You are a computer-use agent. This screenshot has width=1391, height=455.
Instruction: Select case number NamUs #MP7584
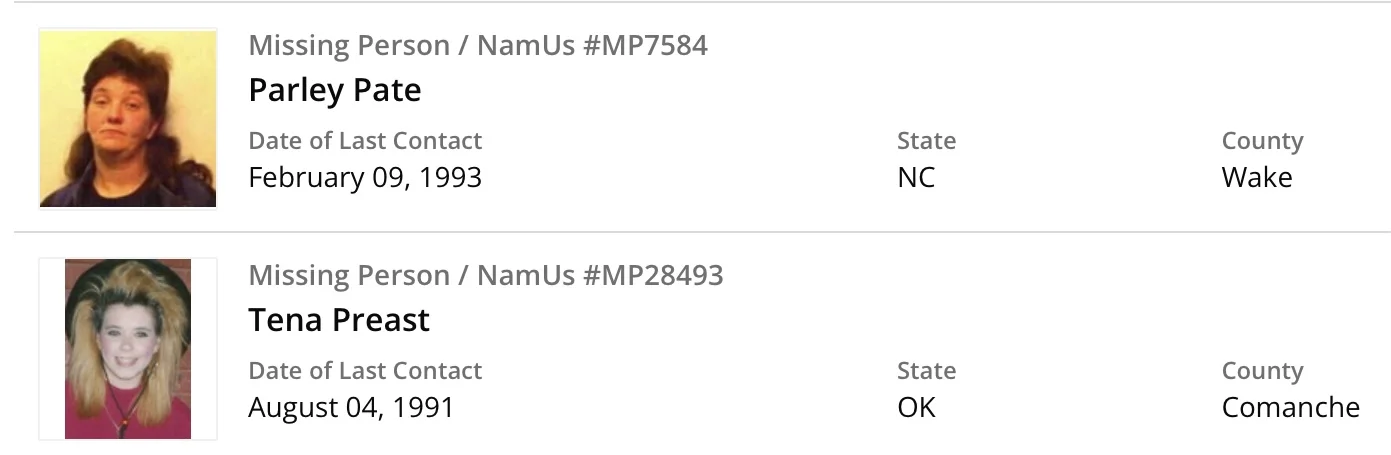(x=592, y=45)
